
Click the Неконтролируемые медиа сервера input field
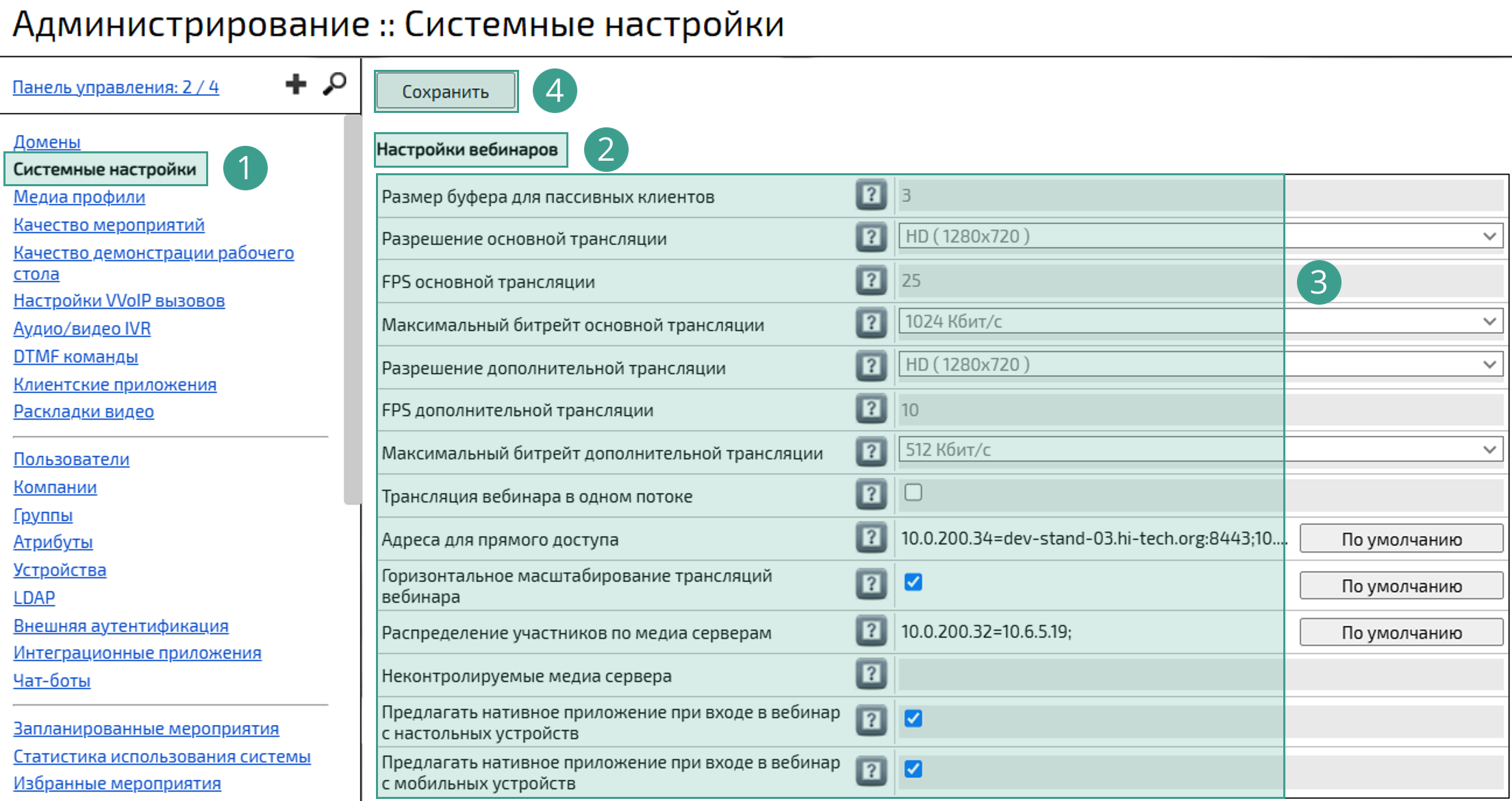click(1089, 675)
